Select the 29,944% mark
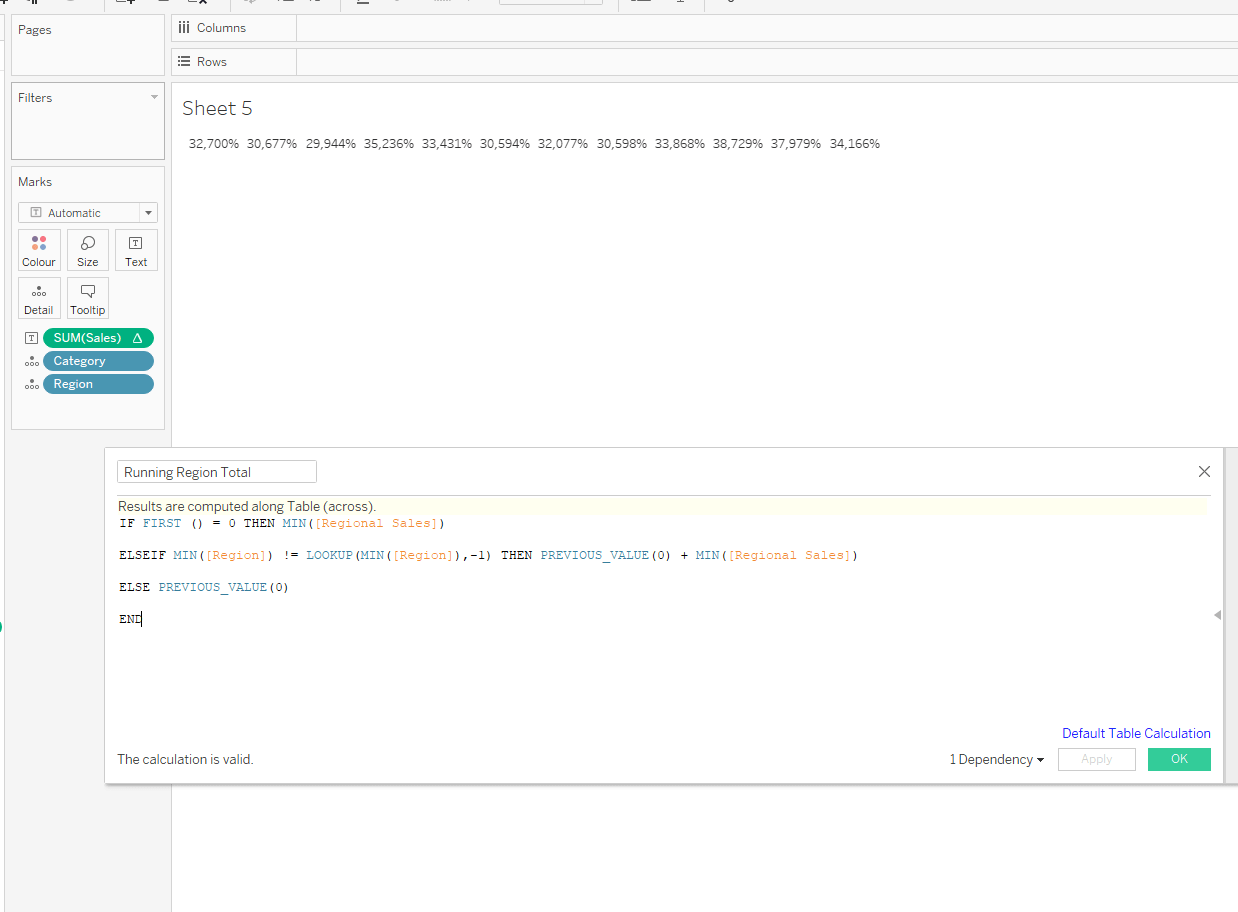Screen dimensions: 1238x912 [331, 144]
